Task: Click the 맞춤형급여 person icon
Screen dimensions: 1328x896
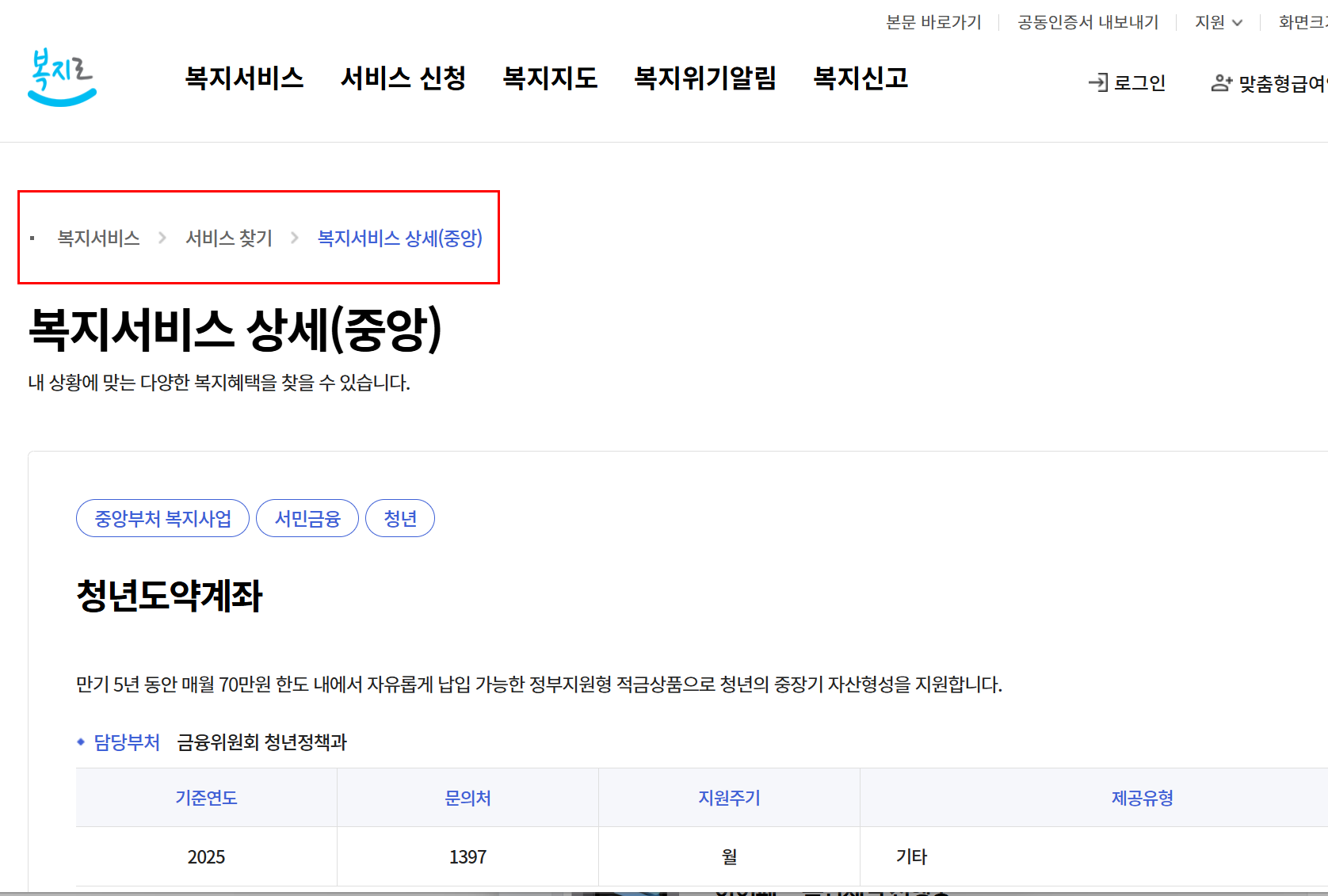Action: click(1222, 82)
